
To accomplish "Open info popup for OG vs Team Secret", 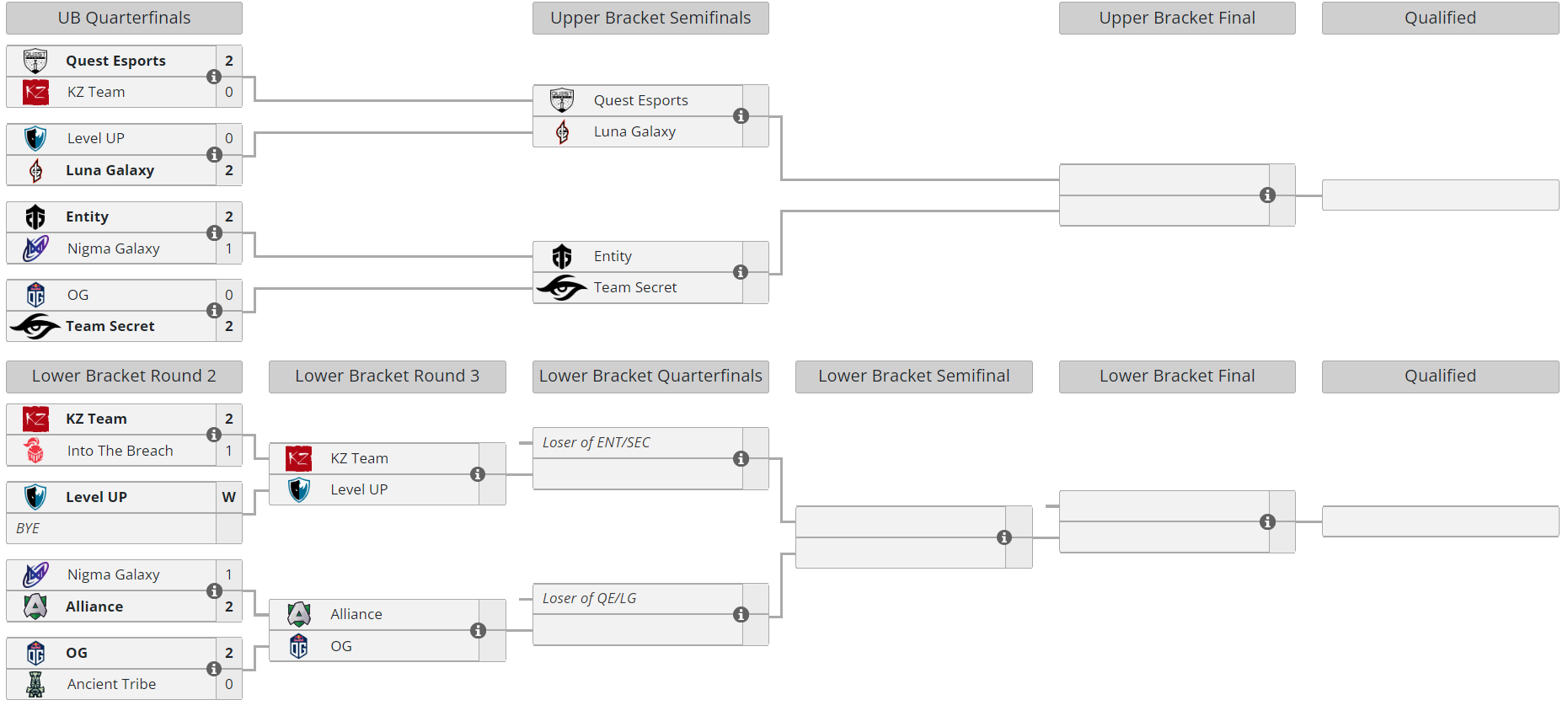I will (214, 311).
